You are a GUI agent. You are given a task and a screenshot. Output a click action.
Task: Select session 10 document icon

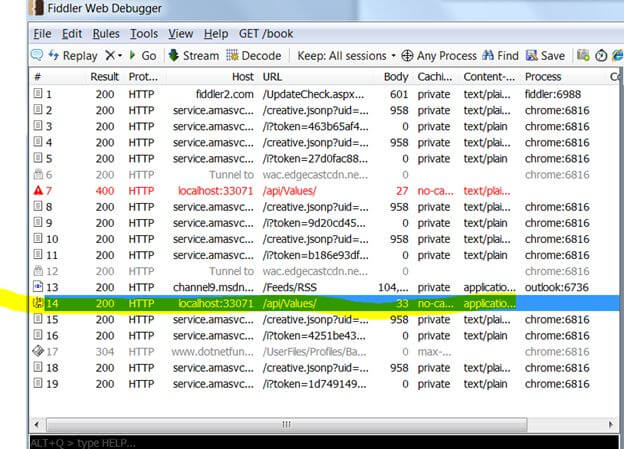click(38, 238)
